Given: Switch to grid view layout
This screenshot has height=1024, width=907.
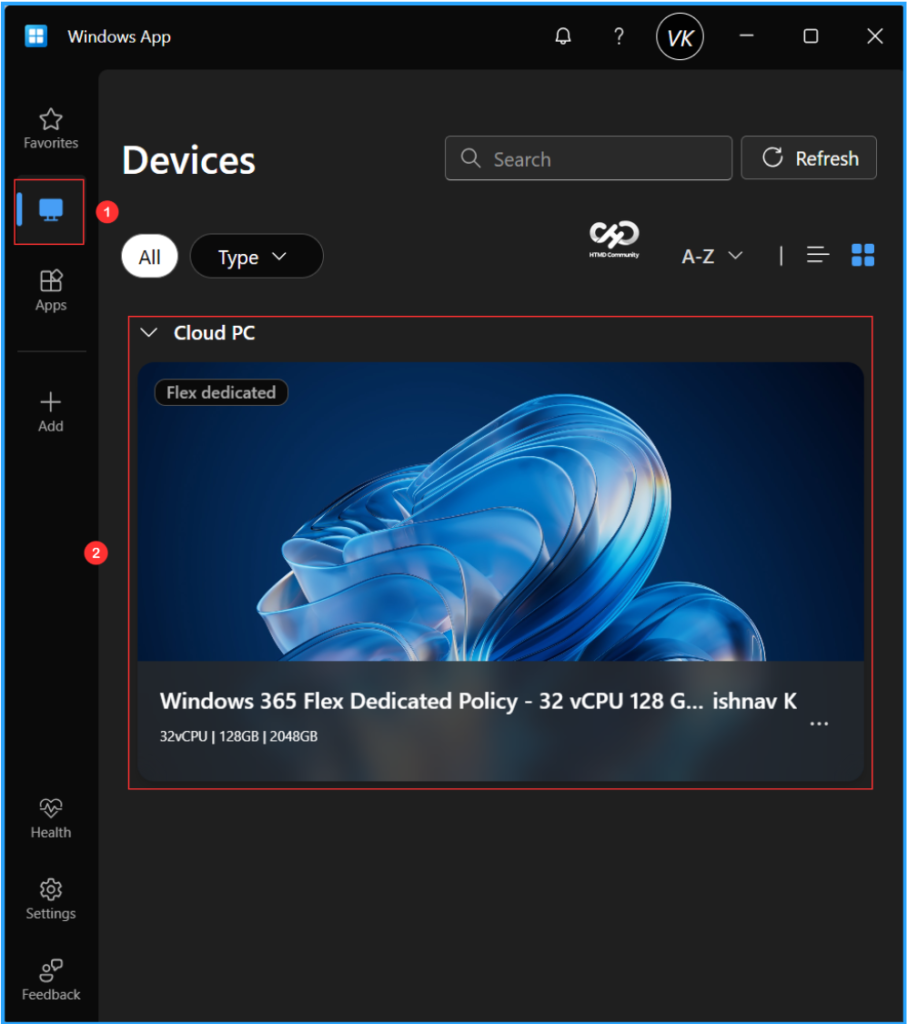Looking at the screenshot, I should click(x=863, y=255).
